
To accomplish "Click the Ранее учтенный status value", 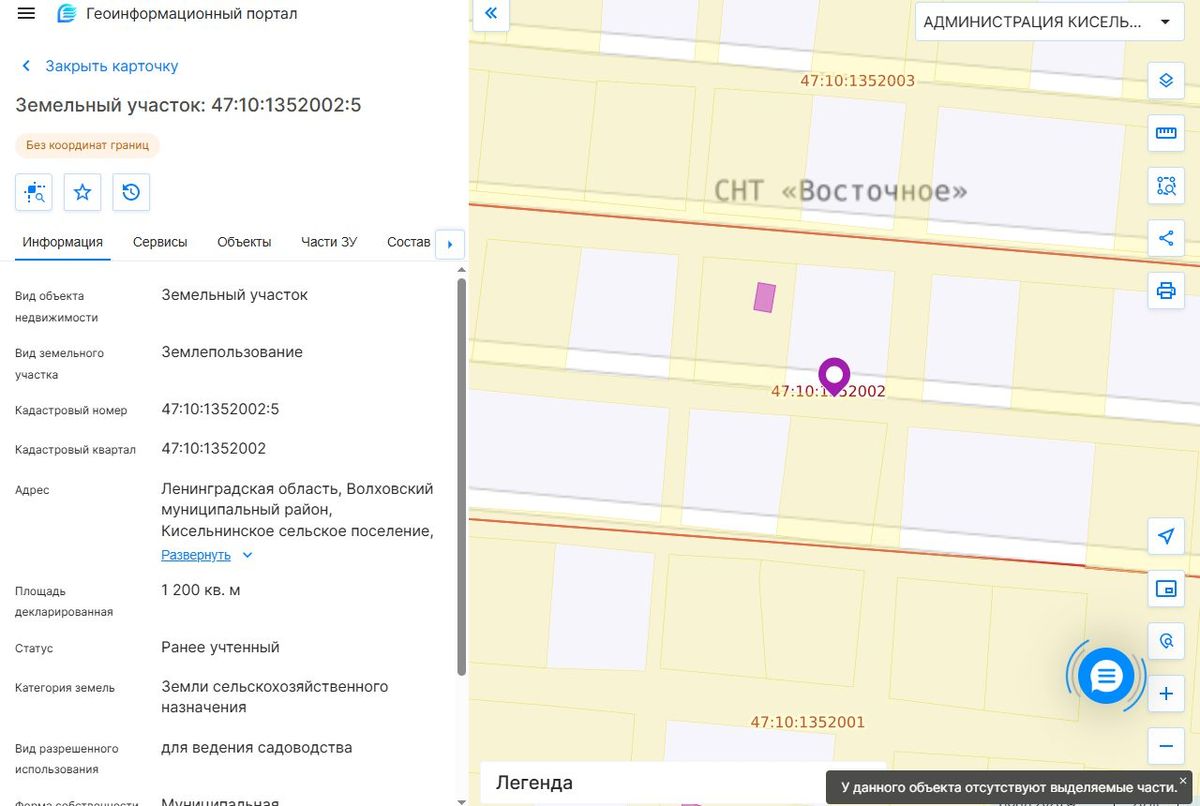I will [220, 647].
